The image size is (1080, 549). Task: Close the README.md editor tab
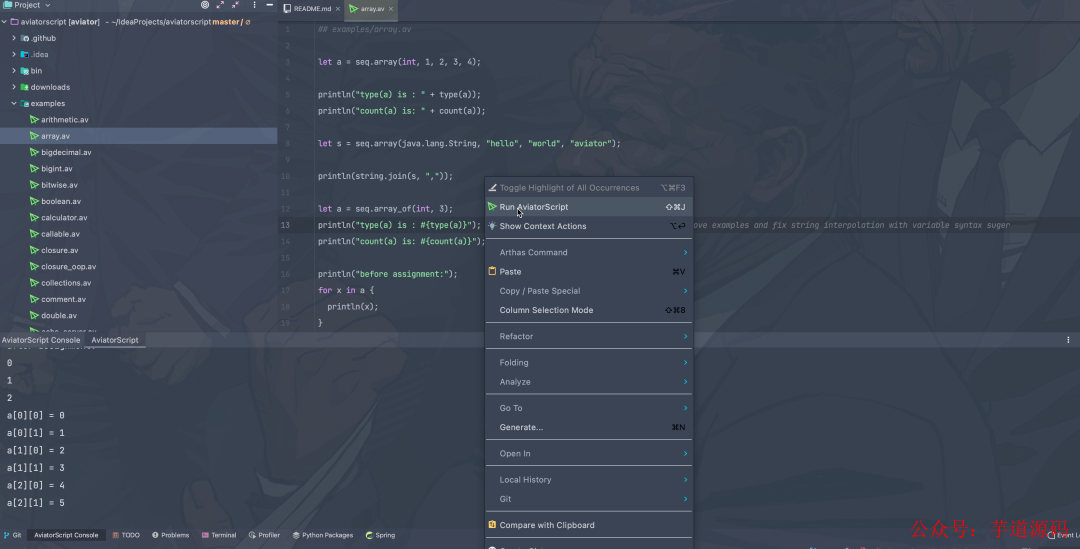[x=338, y=9]
